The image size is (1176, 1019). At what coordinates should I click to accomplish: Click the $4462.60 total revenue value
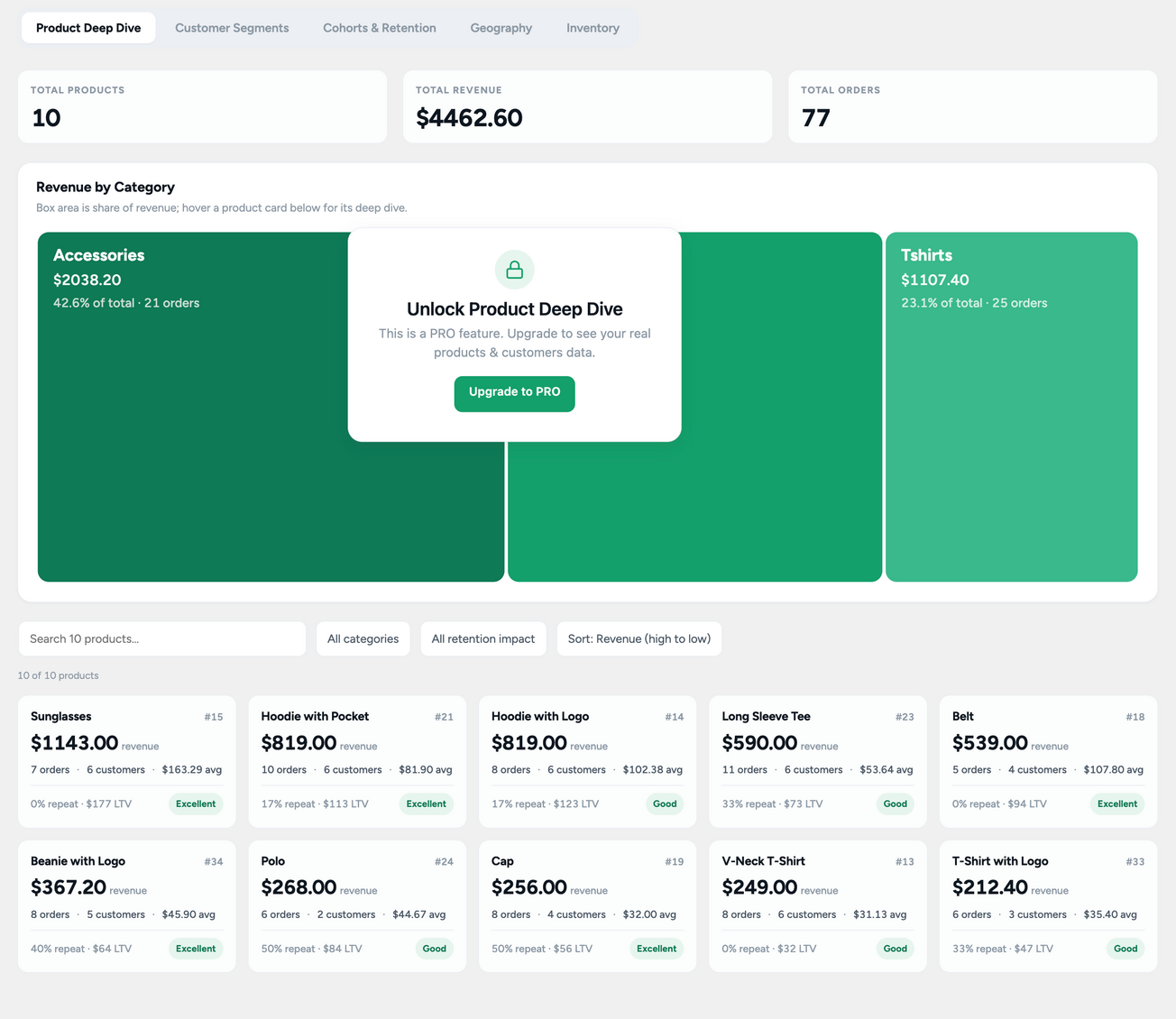(x=469, y=118)
